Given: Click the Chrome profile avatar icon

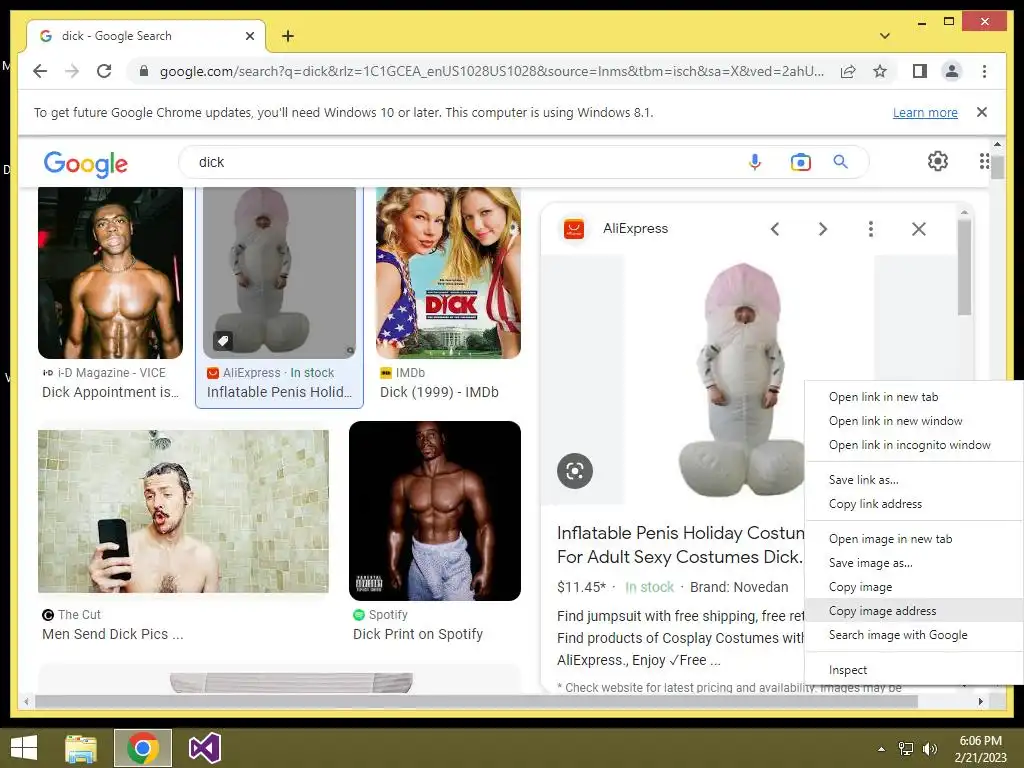Looking at the screenshot, I should click(952, 71).
